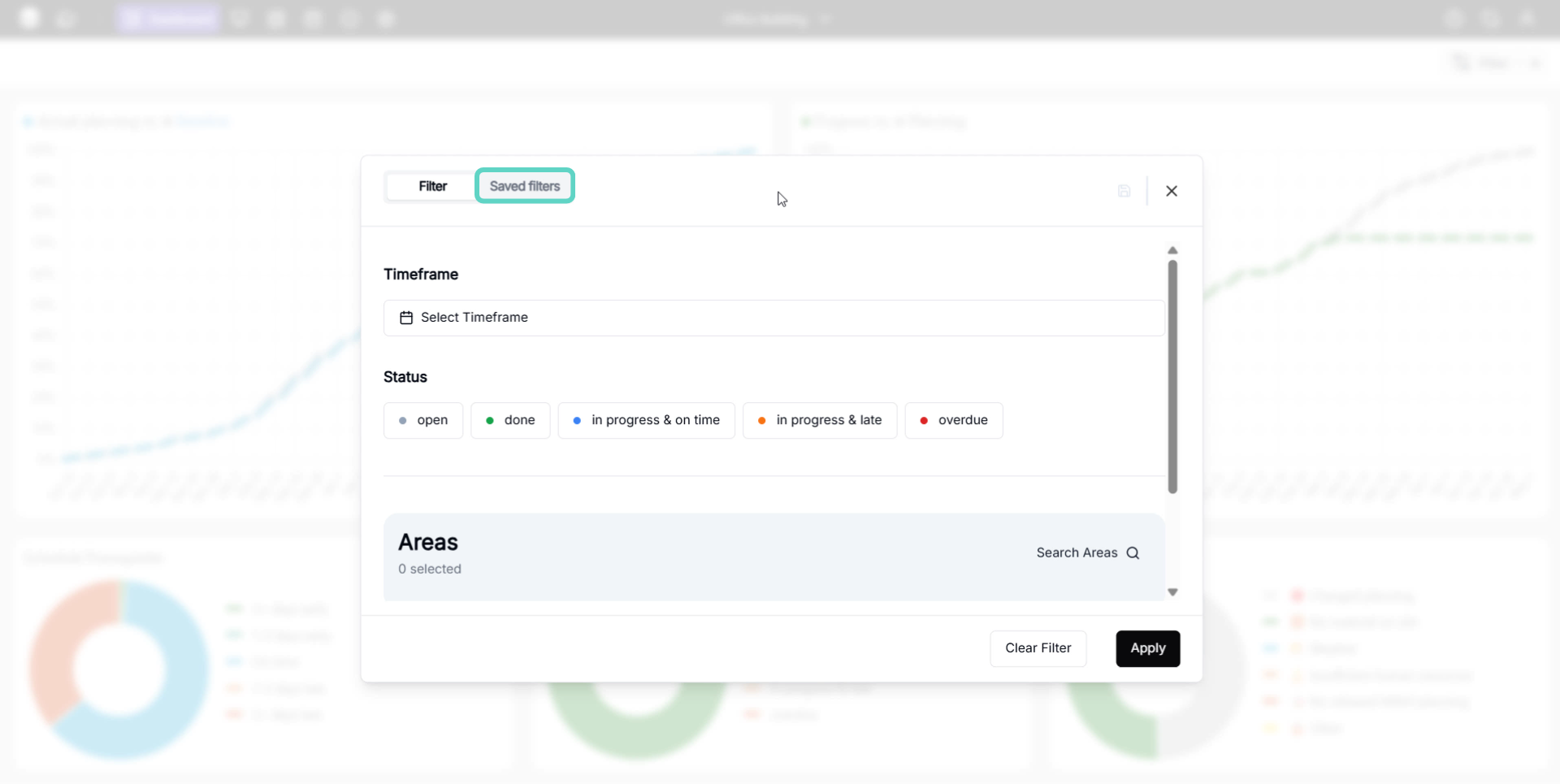The height and width of the screenshot is (784, 1560).
Task: Click the scrollbar up arrow in dialog
Action: 1172,250
